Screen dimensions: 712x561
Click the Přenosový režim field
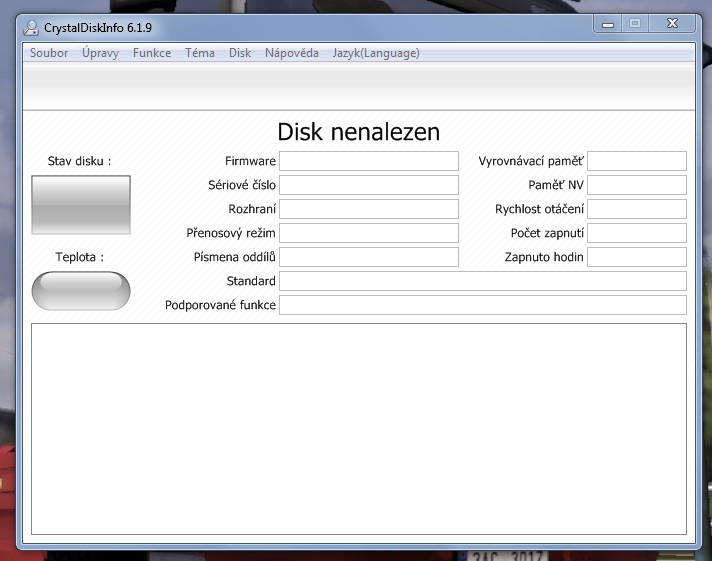(368, 233)
